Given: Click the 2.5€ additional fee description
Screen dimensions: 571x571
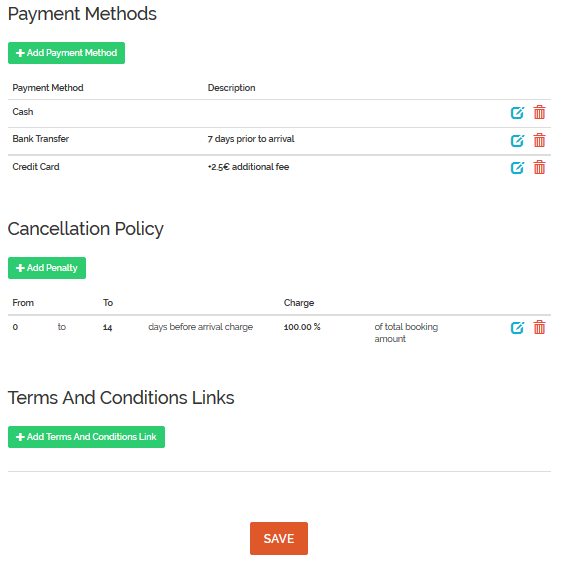Looking at the screenshot, I should point(248,167).
